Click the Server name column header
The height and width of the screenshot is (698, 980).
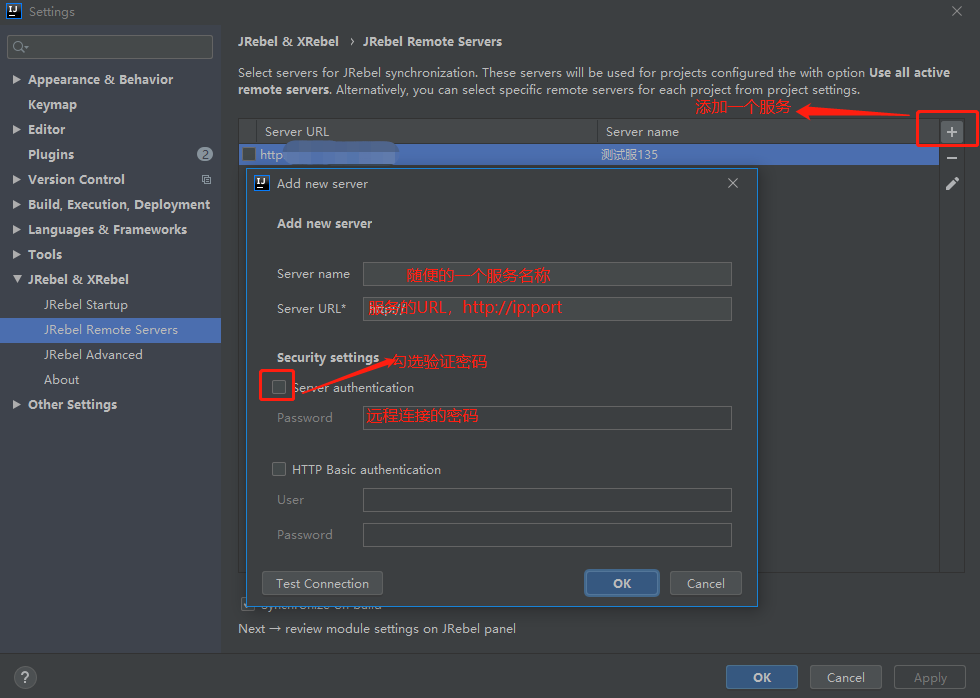pyautogui.click(x=768, y=132)
